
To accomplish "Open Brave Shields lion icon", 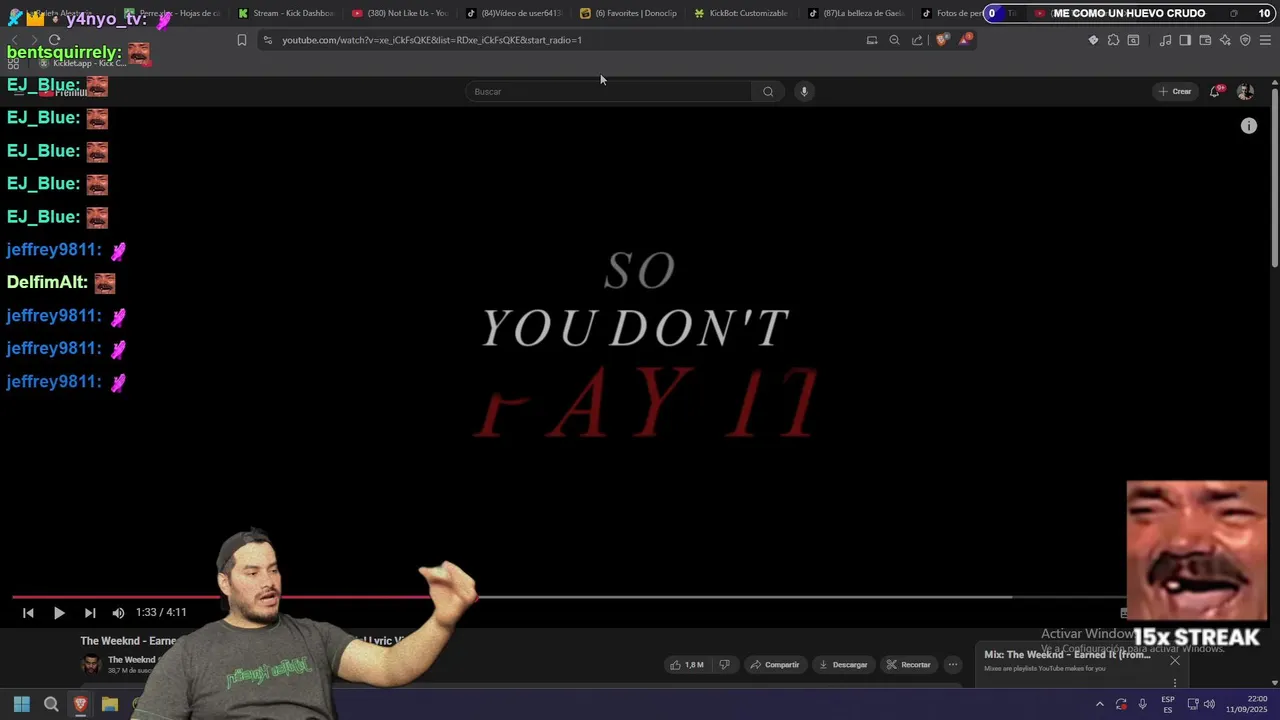I will tap(942, 40).
